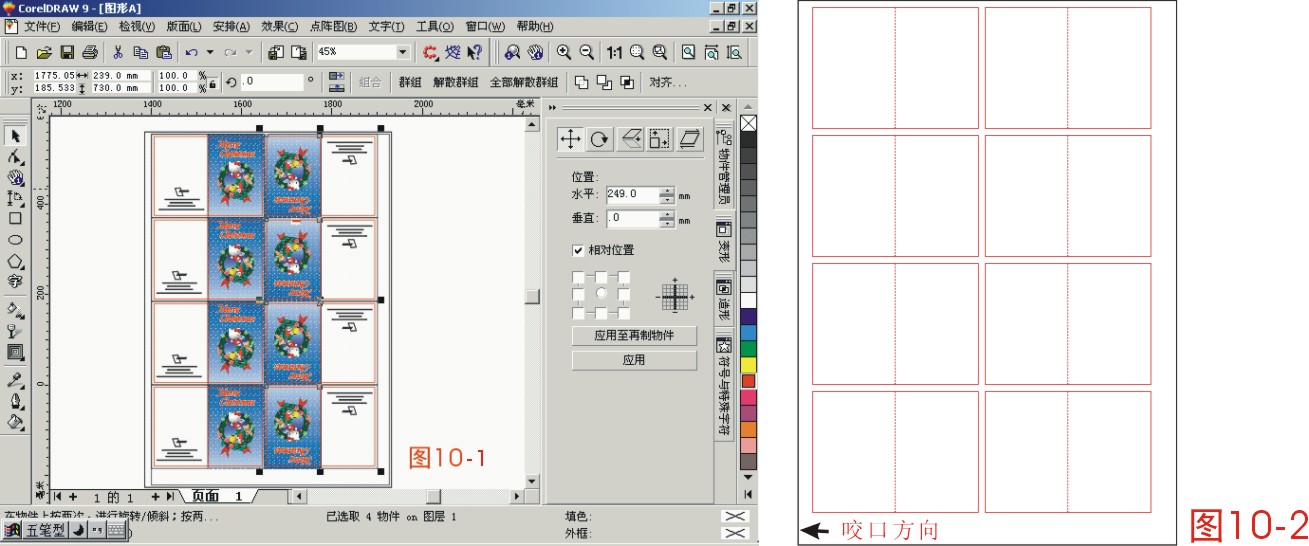Image resolution: width=1309 pixels, height=546 pixels.
Task: Click the Import icon in the toolbar
Action: point(276,52)
